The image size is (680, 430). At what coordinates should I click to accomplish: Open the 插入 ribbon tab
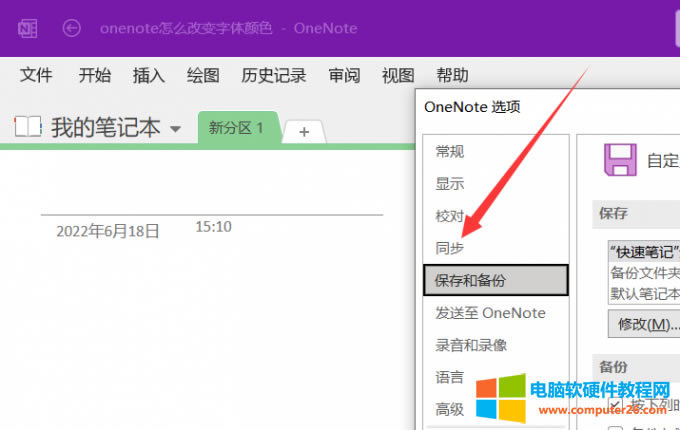[149, 75]
